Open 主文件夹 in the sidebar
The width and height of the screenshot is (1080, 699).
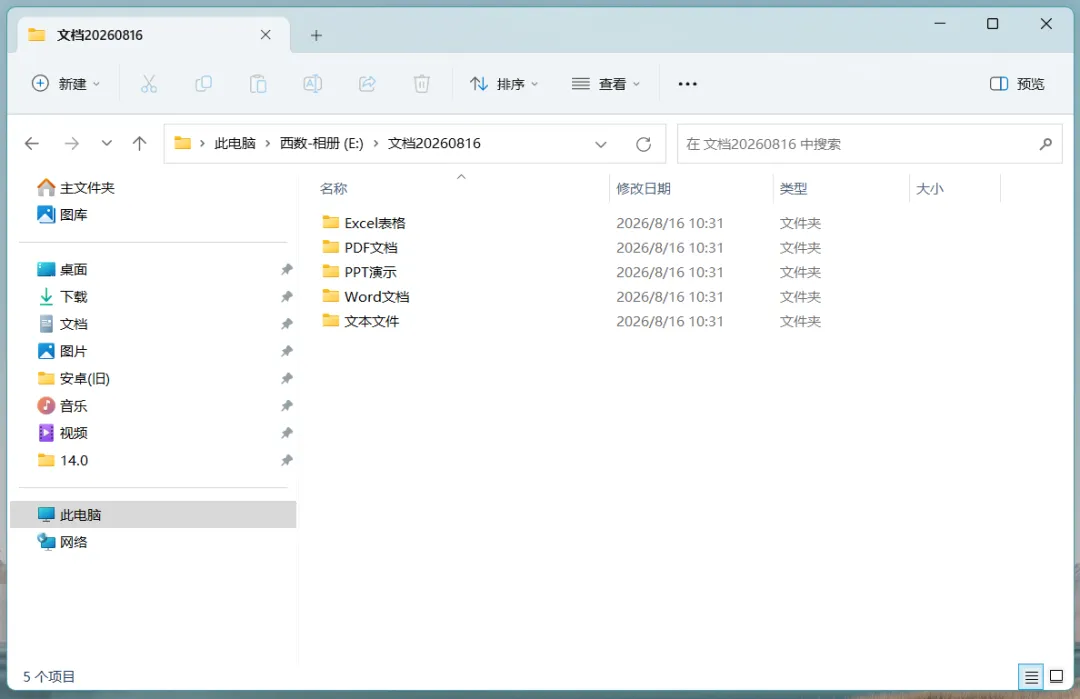[76, 187]
